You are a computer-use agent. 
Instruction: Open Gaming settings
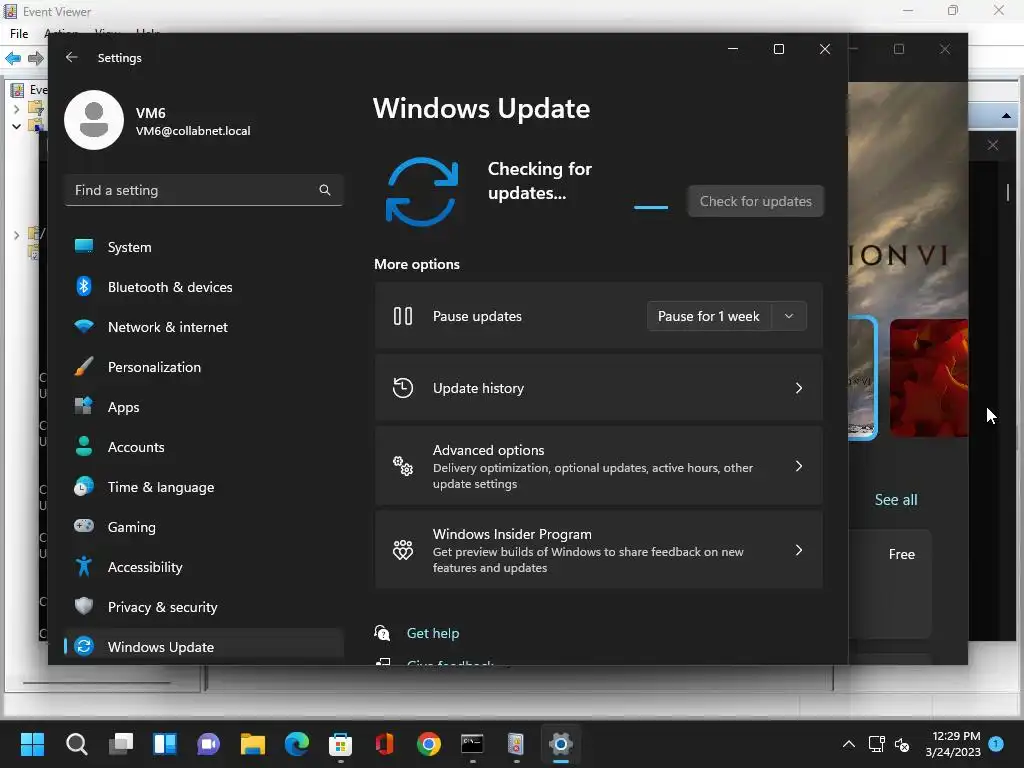(x=204, y=527)
